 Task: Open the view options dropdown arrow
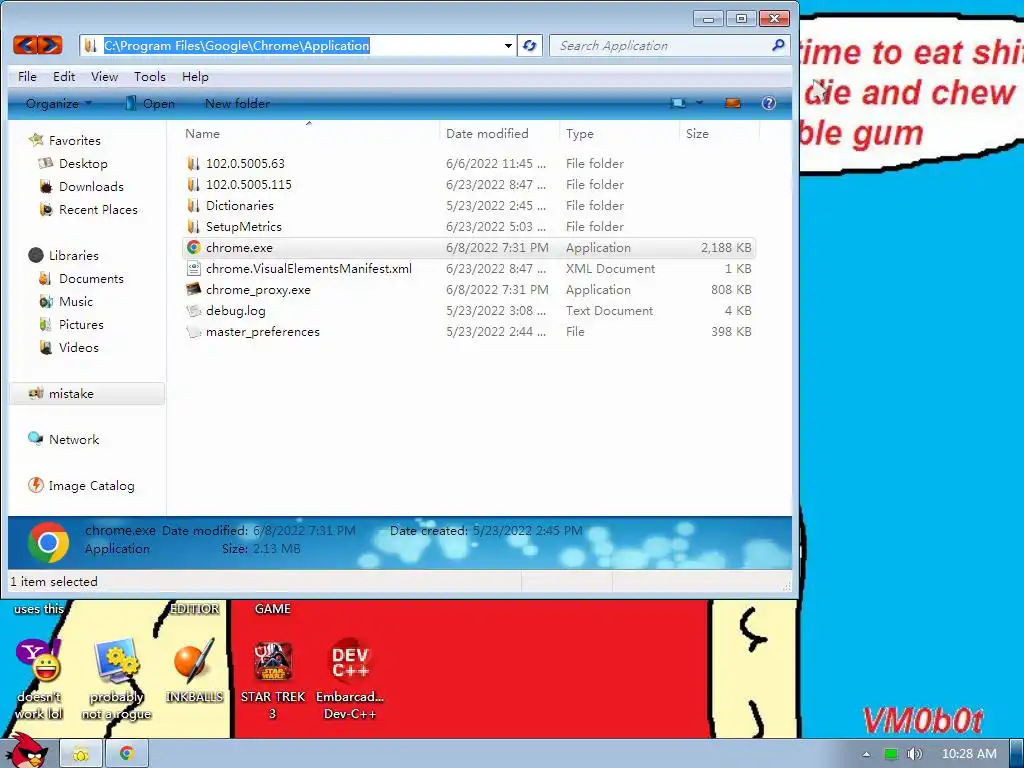(x=699, y=103)
